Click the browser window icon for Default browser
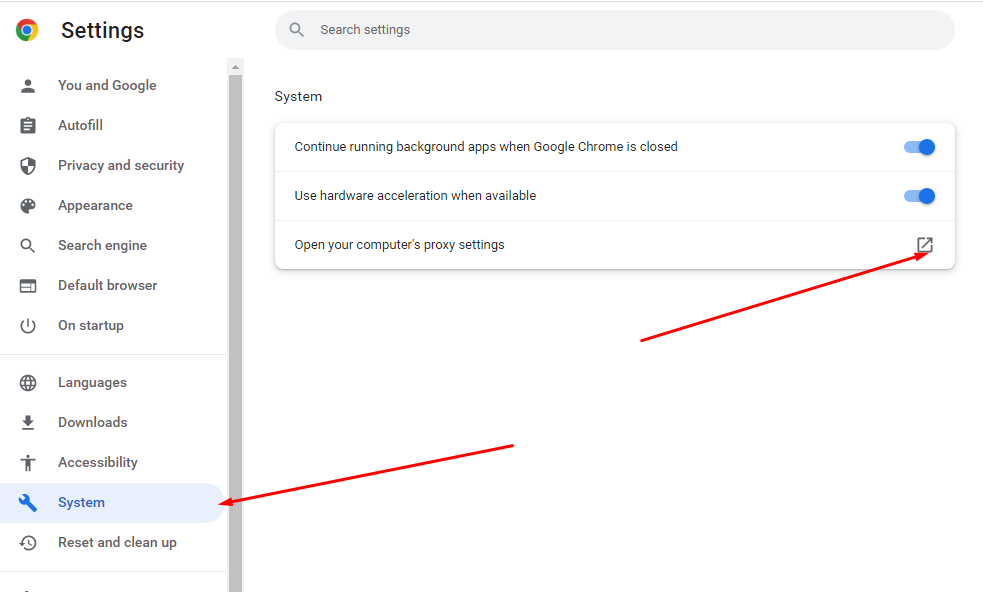Viewport: 983px width, 592px height. pyautogui.click(x=28, y=286)
